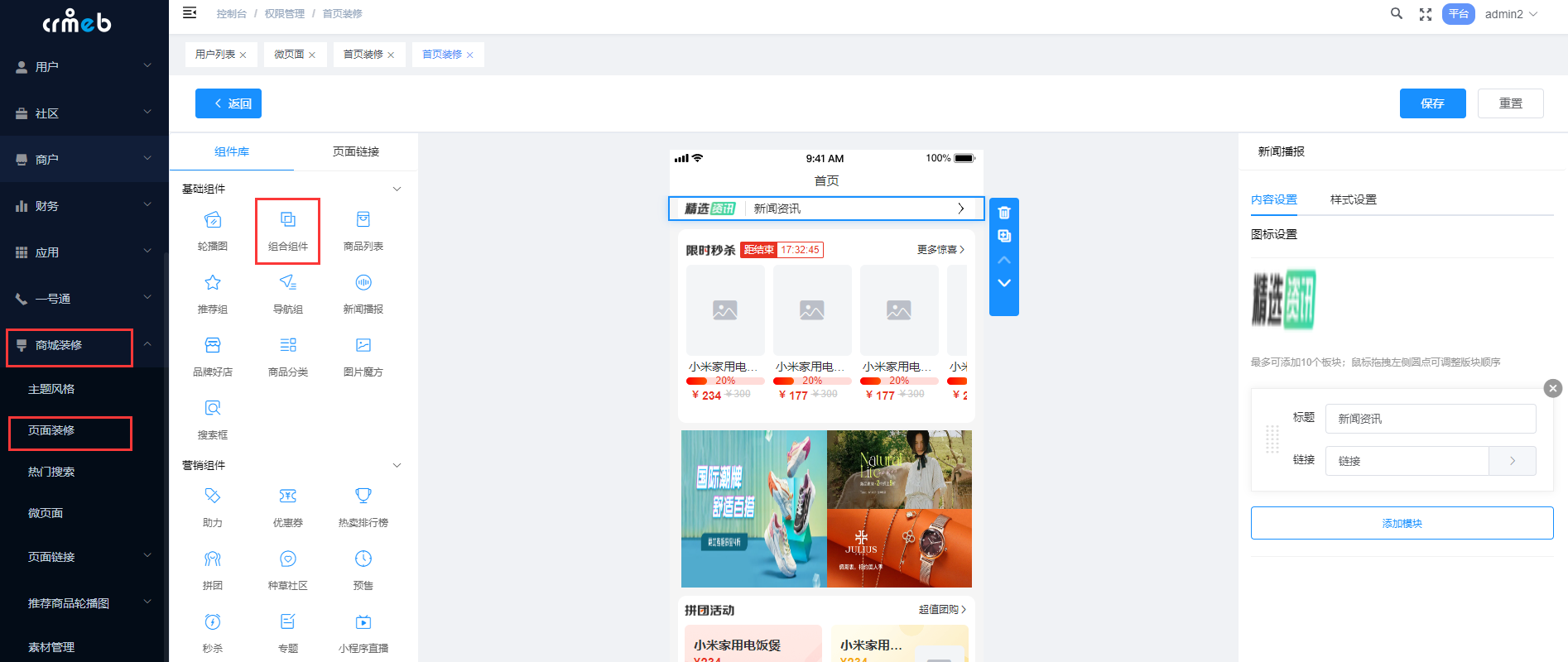Screen dimensions: 1568x662
Task: Select the 新闻资讯 bar in phone preview
Action: [826, 209]
